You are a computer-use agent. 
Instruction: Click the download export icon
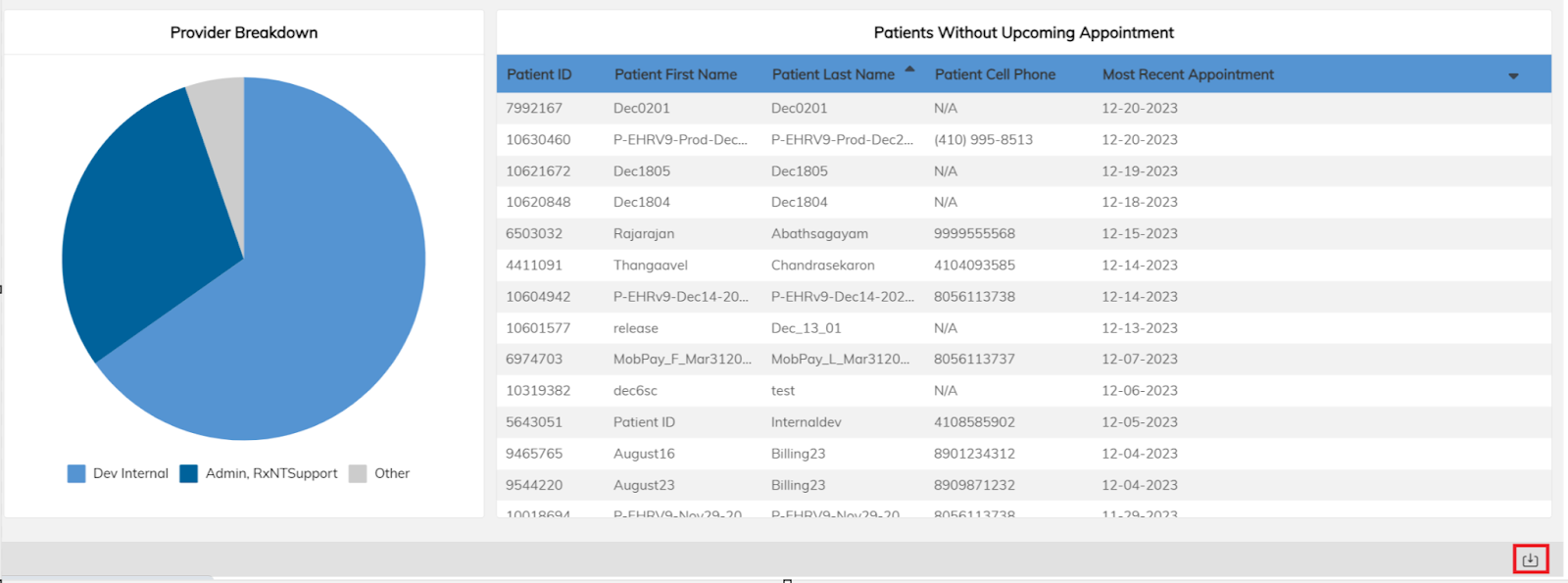1530,559
